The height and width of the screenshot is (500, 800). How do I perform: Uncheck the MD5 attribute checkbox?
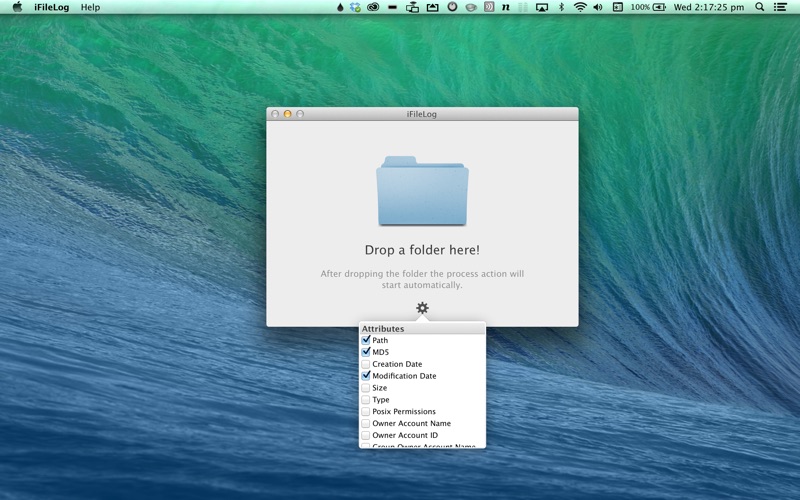tap(366, 352)
